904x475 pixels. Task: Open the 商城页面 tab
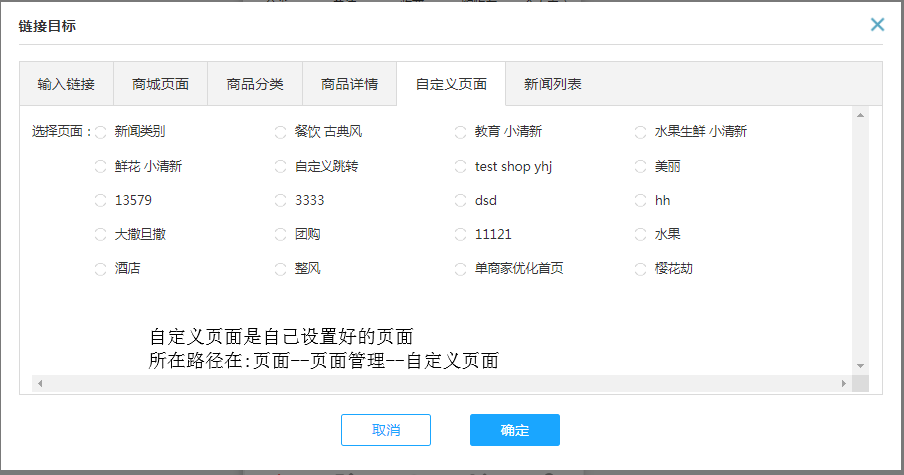coord(160,84)
